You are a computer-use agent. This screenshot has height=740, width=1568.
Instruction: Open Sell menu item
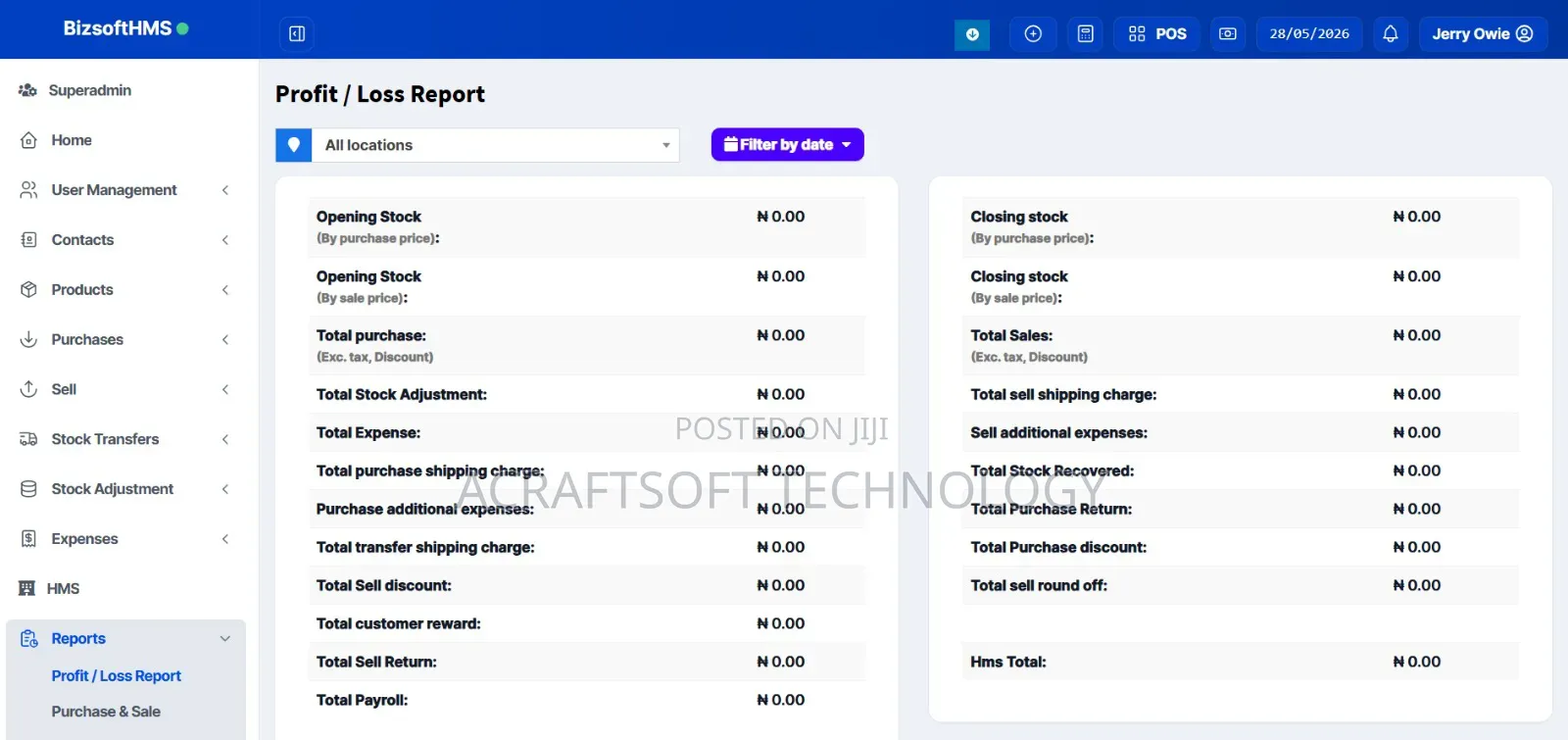64,389
